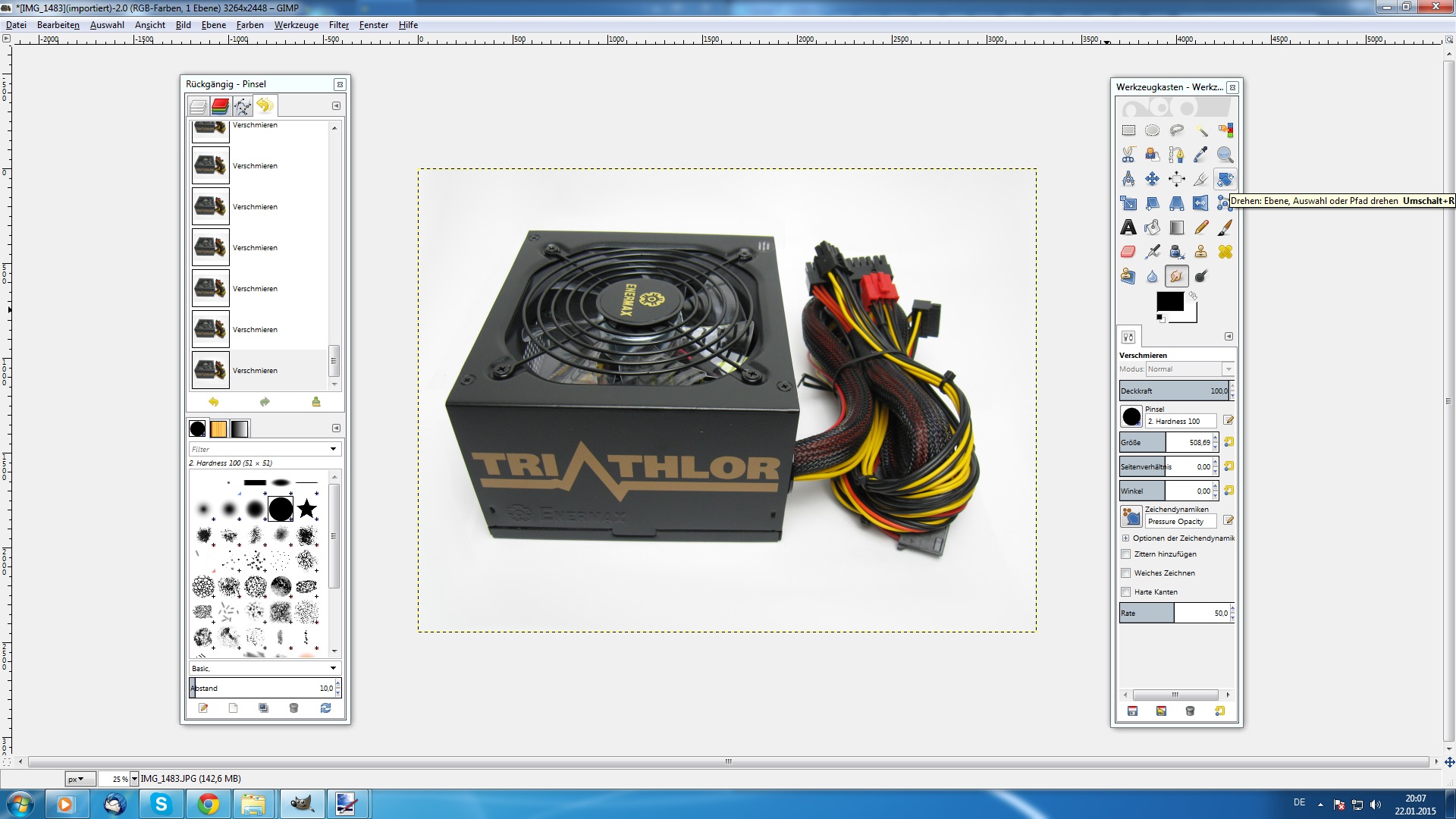Select the Eraser tool
Image resolution: width=1456 pixels, height=819 pixels.
tap(1128, 252)
